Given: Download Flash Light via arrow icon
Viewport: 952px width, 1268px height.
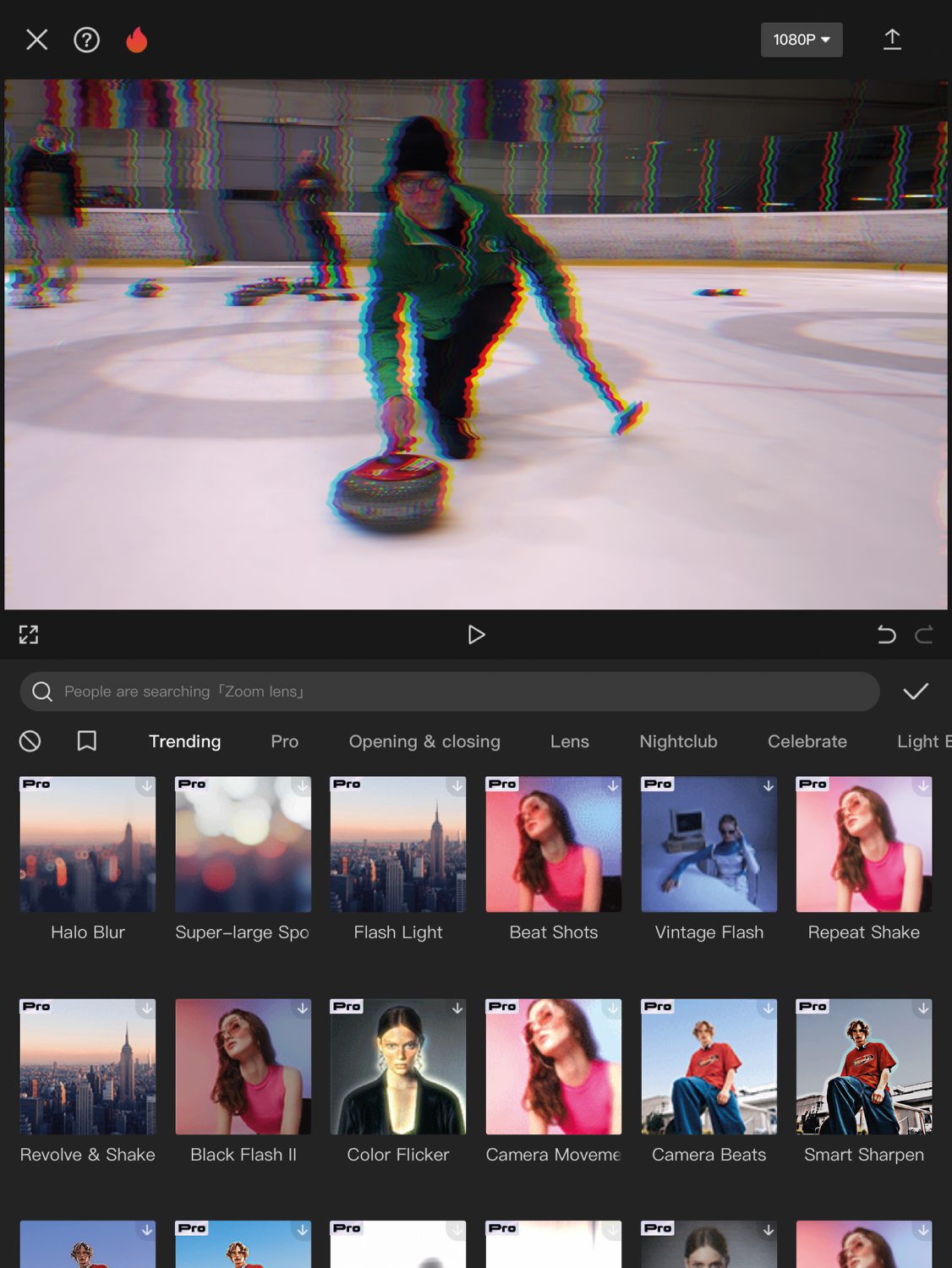Looking at the screenshot, I should point(457,786).
